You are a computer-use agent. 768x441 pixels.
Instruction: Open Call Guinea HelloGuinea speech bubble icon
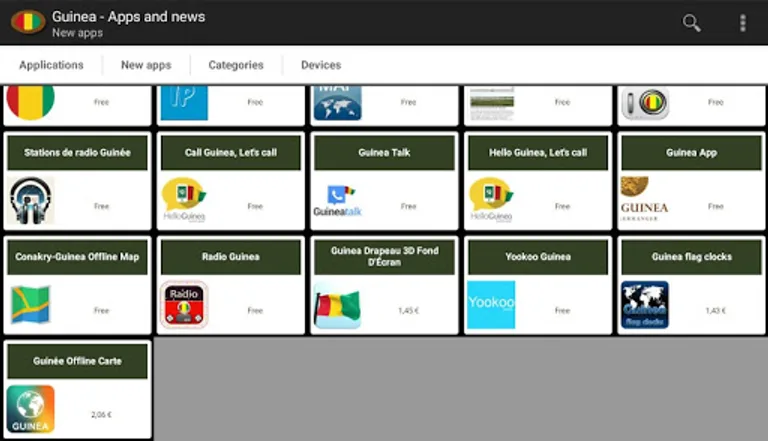184,200
